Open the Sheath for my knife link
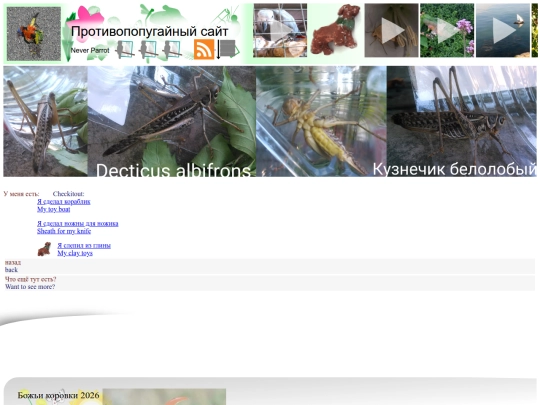This screenshot has height=405, width=540. coord(64,231)
